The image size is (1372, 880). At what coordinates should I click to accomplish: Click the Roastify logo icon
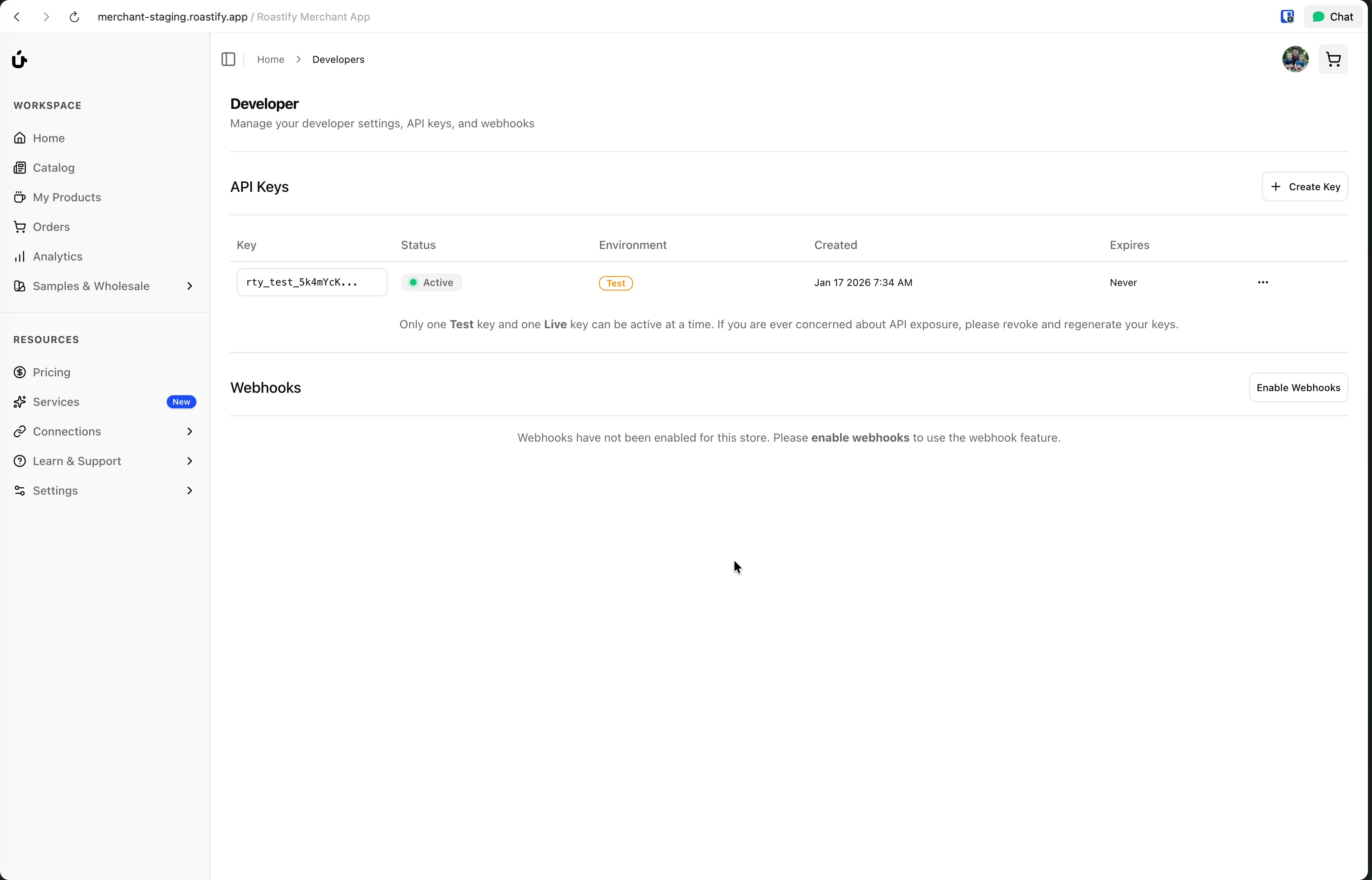[19, 60]
